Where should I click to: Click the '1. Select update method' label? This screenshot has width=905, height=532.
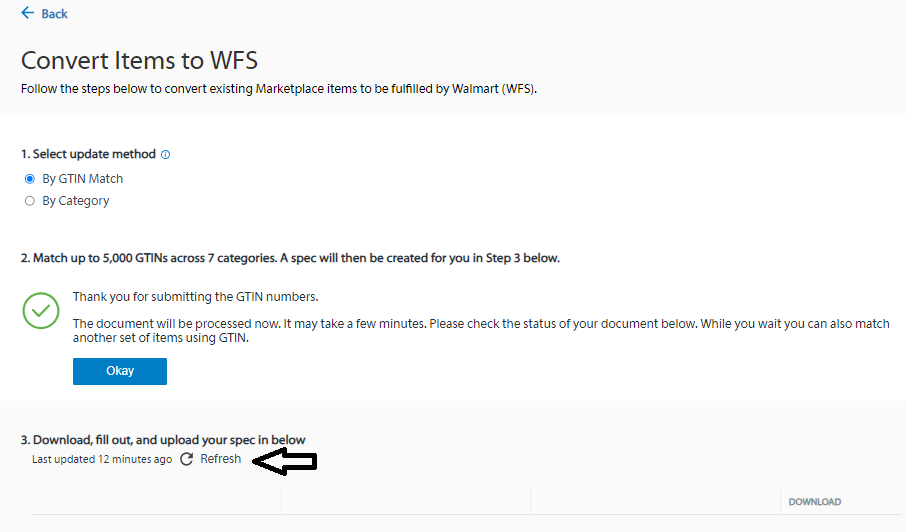(88, 154)
